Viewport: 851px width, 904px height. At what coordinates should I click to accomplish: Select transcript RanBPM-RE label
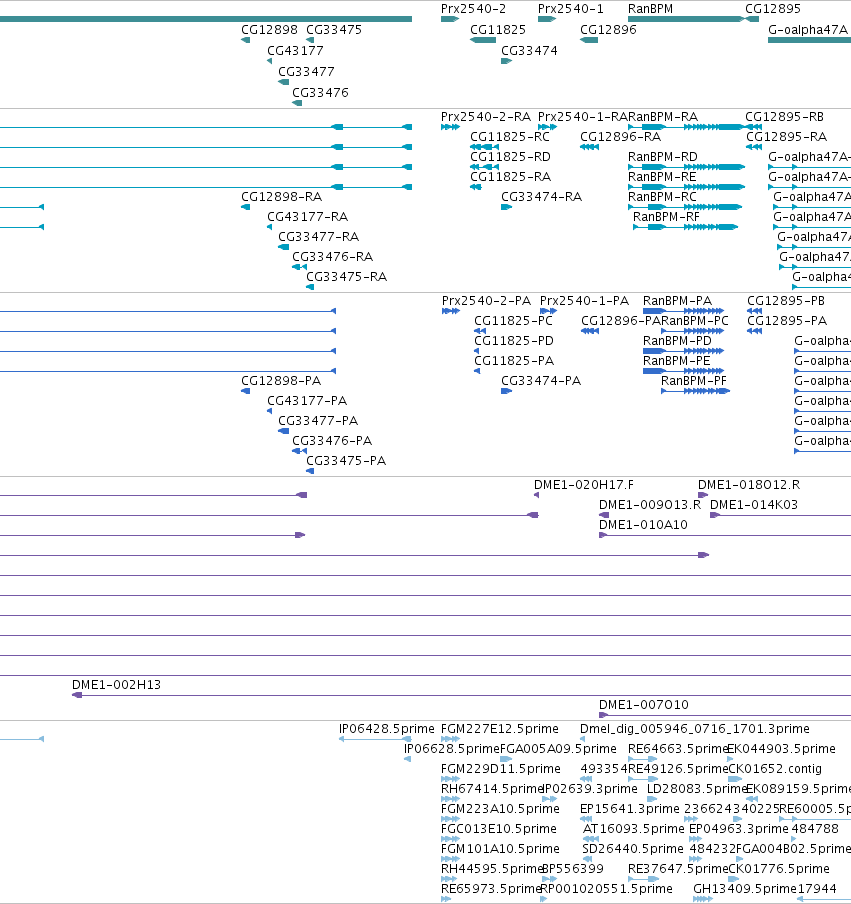[662, 177]
